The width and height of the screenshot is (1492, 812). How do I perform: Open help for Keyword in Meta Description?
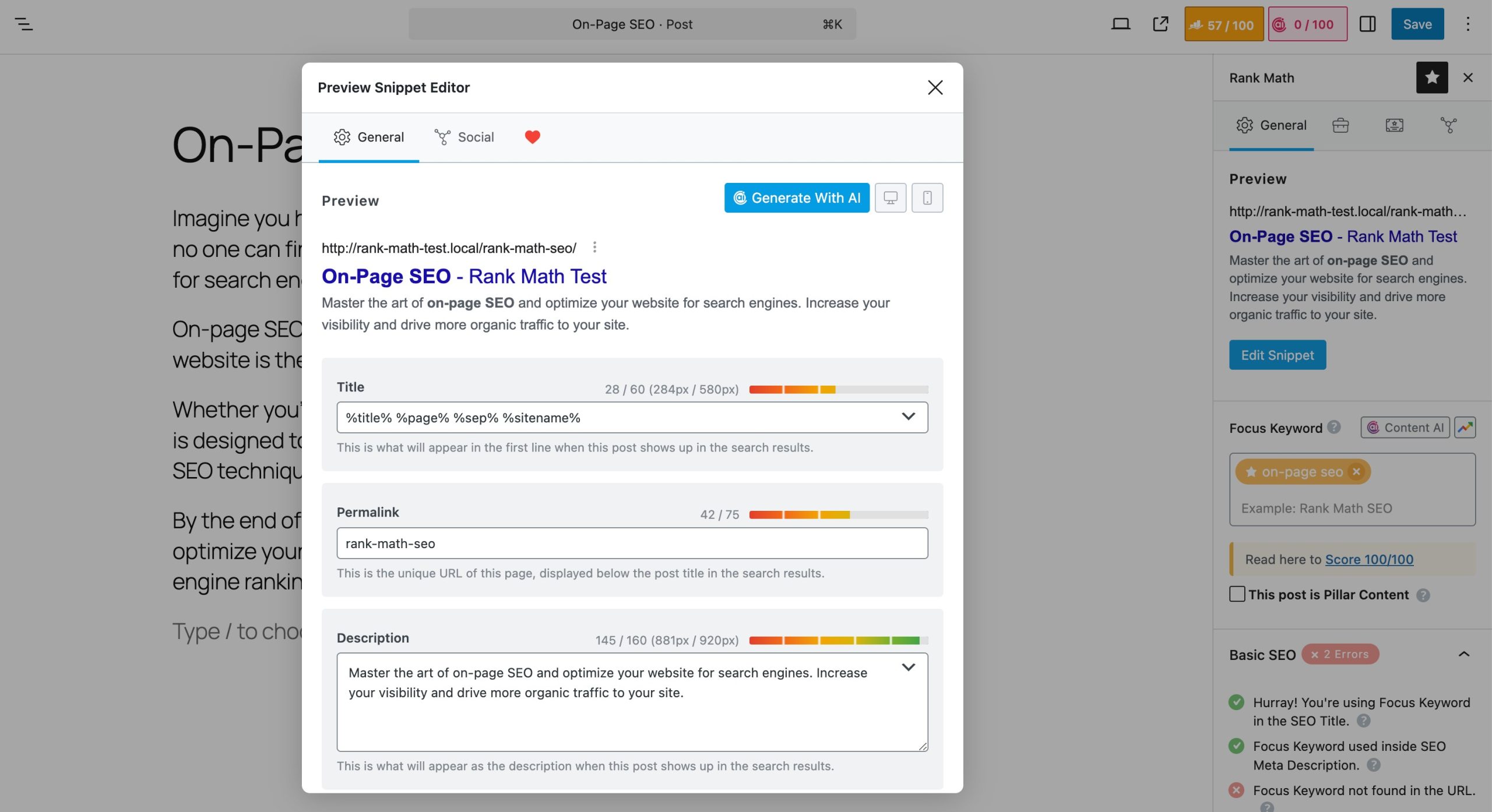pos(1373,765)
